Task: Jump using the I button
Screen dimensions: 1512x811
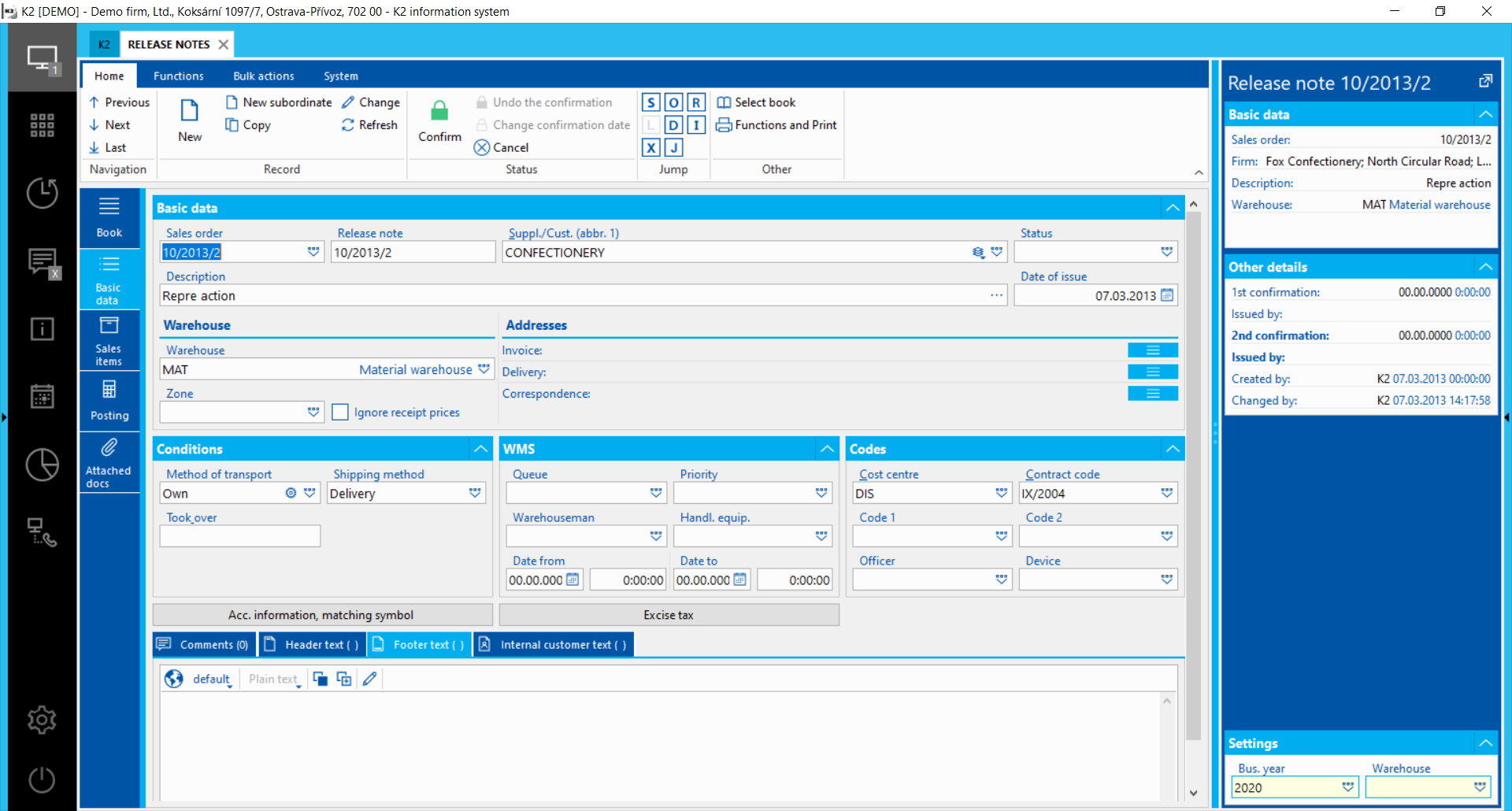Action: click(x=696, y=125)
